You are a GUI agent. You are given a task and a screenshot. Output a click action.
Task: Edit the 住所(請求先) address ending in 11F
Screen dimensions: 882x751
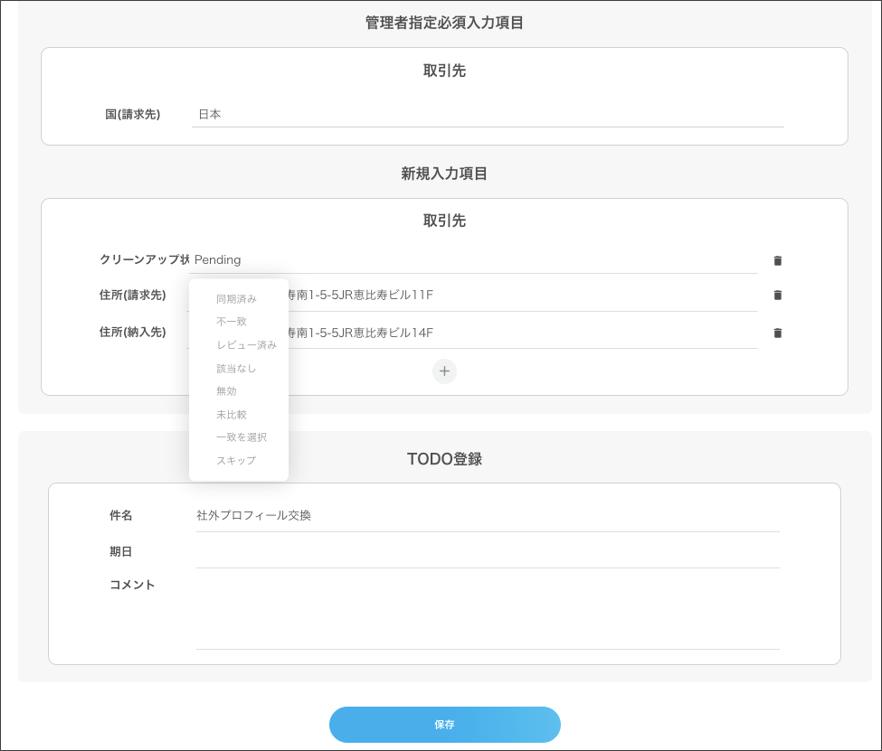tap(520, 295)
